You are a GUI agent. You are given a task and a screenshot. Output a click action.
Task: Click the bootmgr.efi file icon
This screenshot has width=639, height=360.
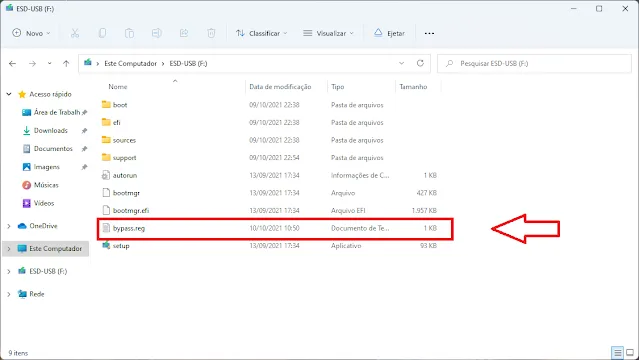tap(106, 210)
